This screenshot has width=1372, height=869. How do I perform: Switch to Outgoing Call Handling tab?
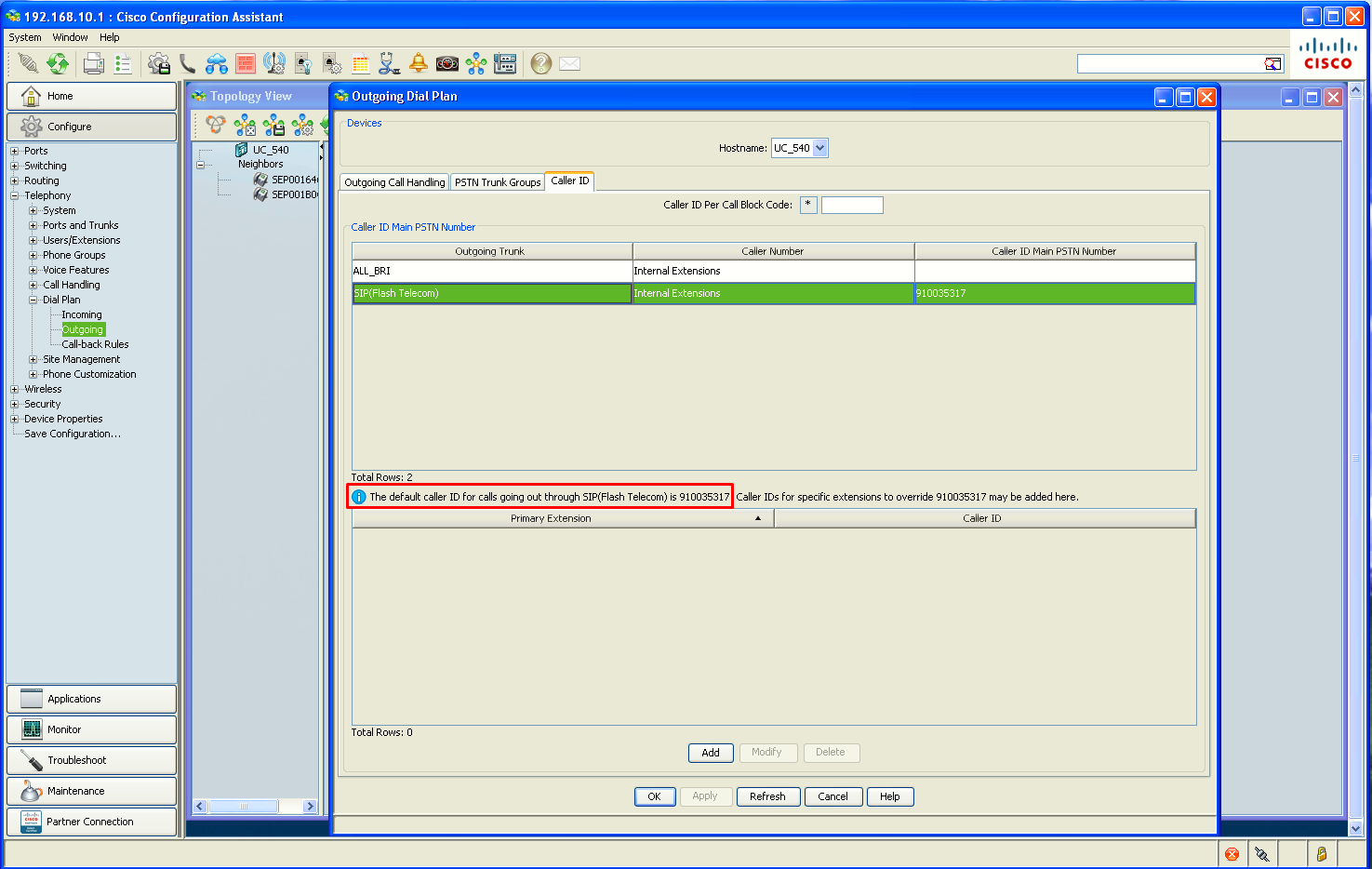click(394, 182)
